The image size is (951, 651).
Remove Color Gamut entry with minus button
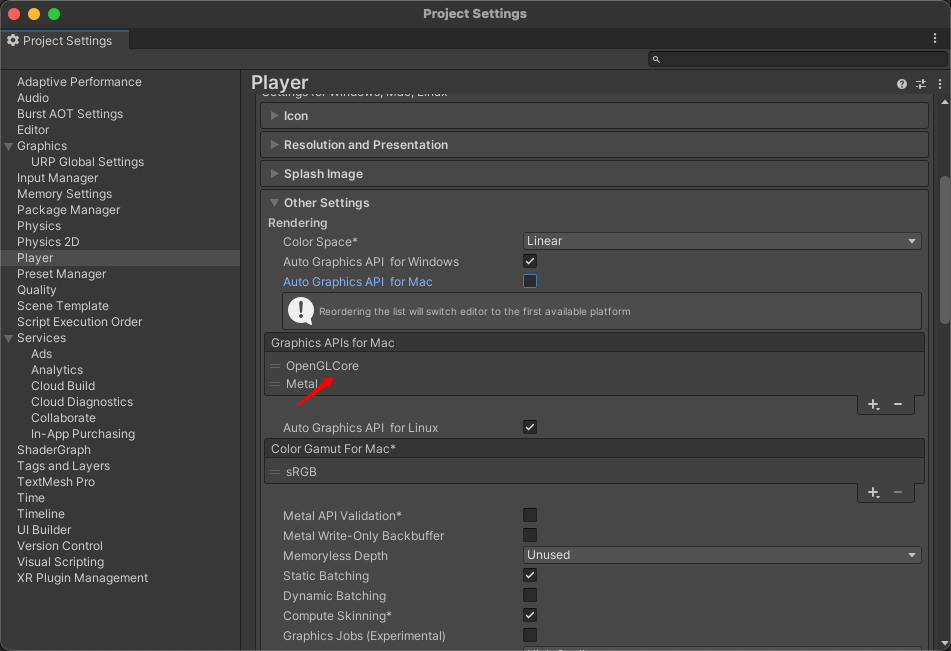point(898,493)
